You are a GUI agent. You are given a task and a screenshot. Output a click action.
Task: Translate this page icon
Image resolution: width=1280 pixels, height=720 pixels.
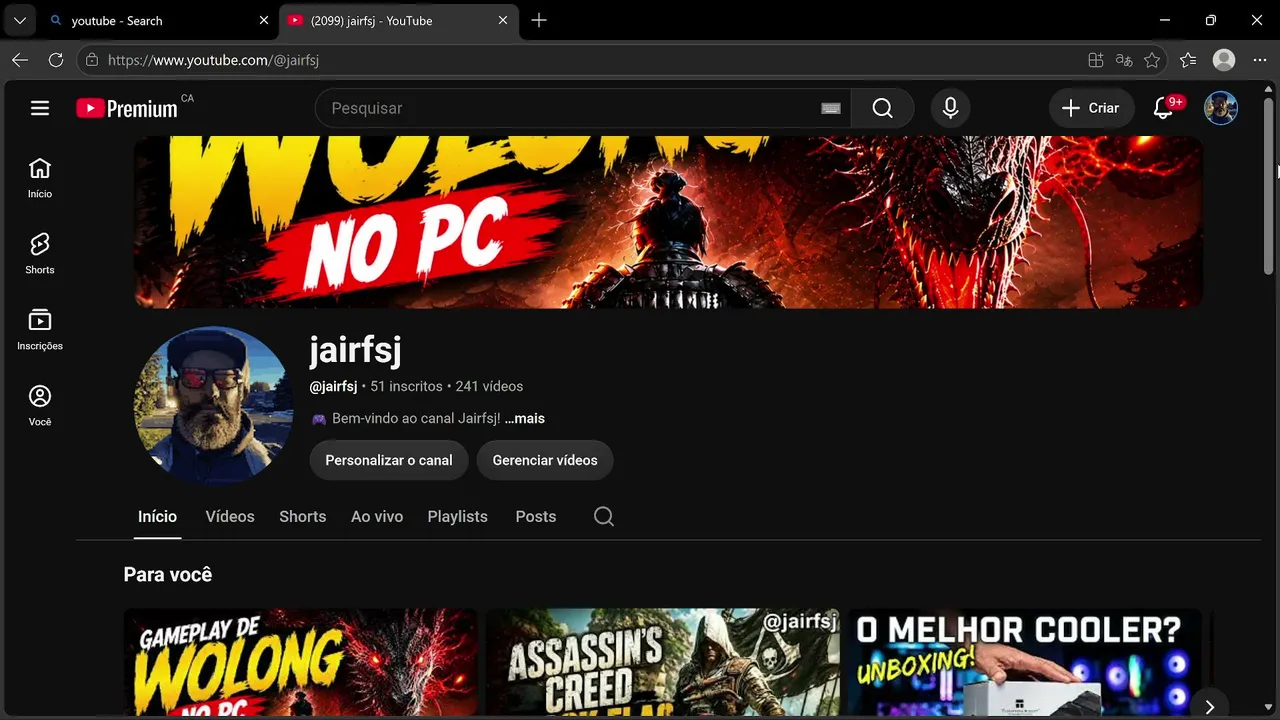(x=1124, y=60)
